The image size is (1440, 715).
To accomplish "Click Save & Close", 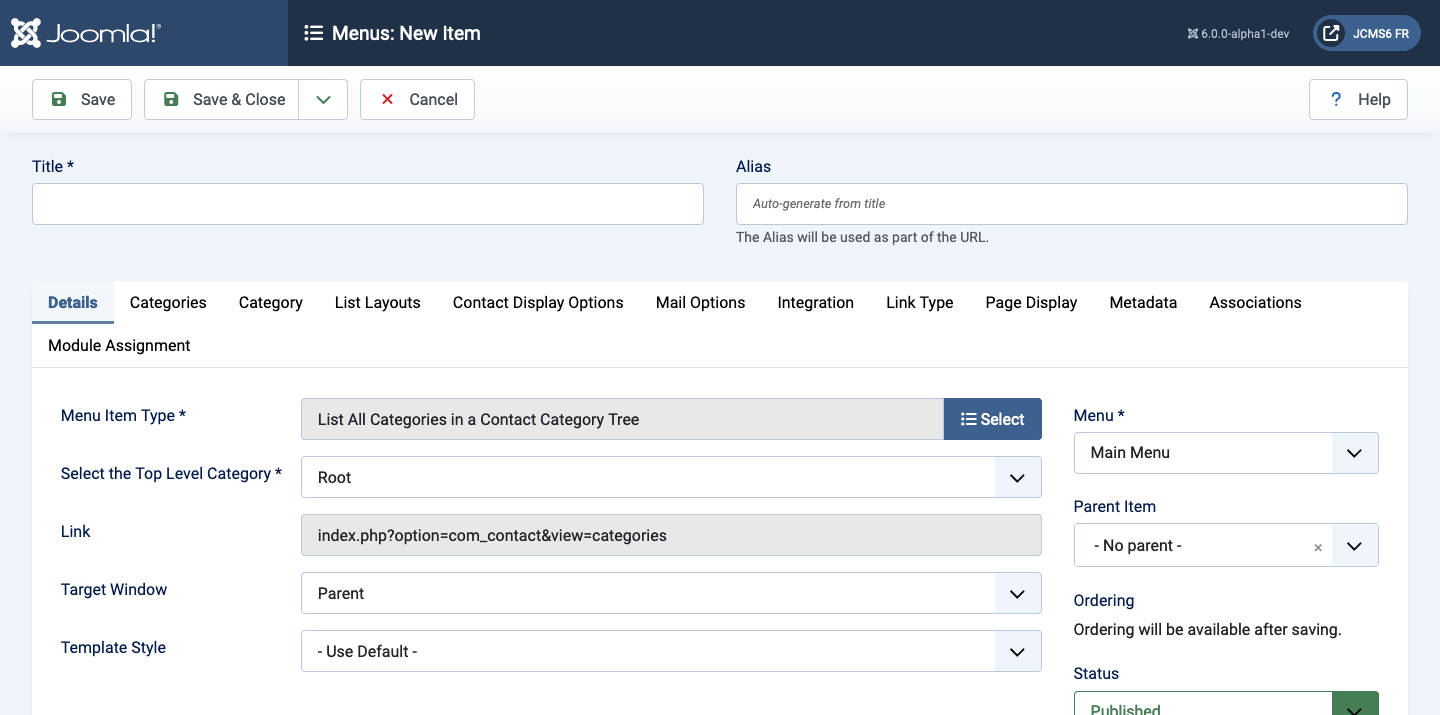I will coord(222,99).
